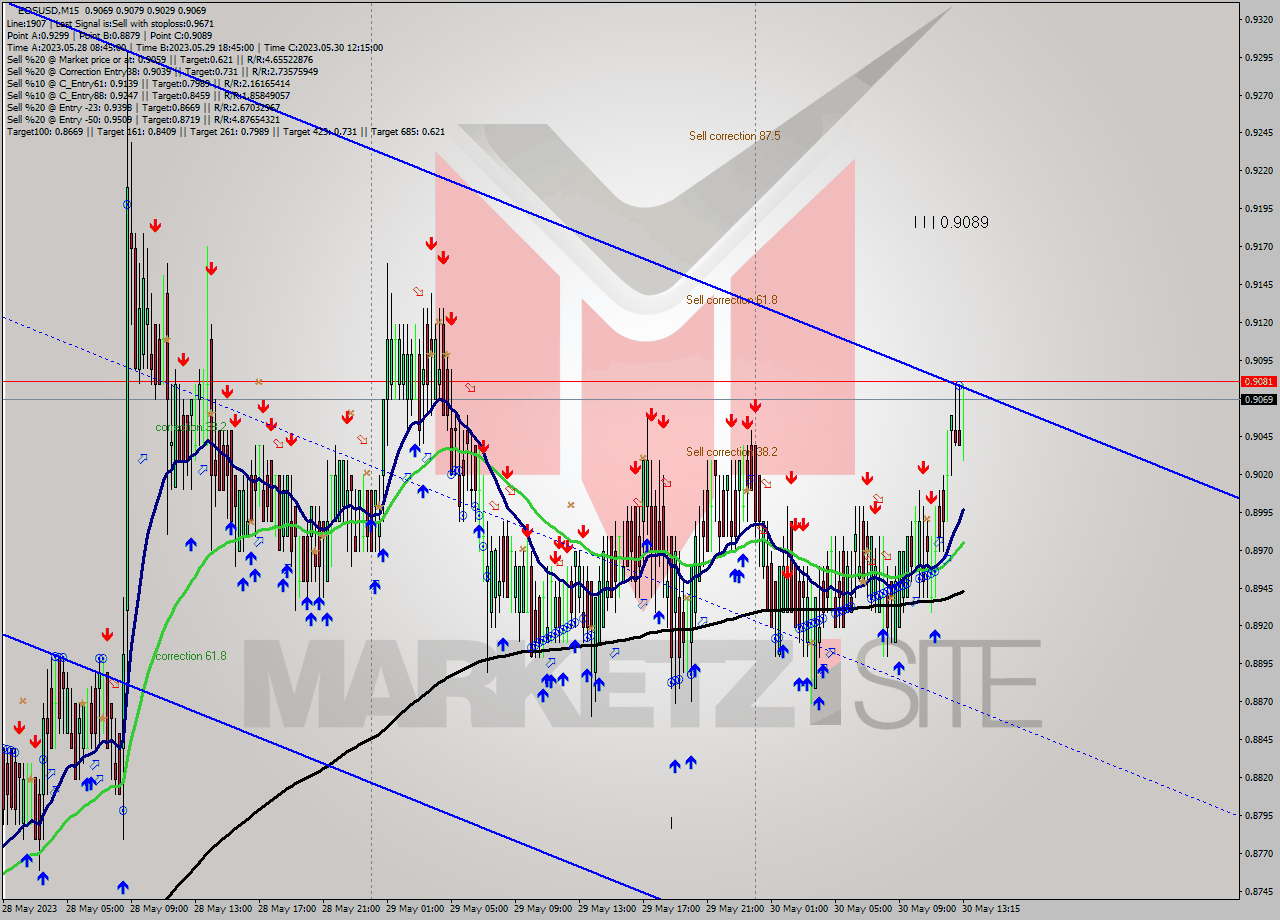Click the 0.8895 price axis label
1280x920 pixels.
pos(1258,664)
